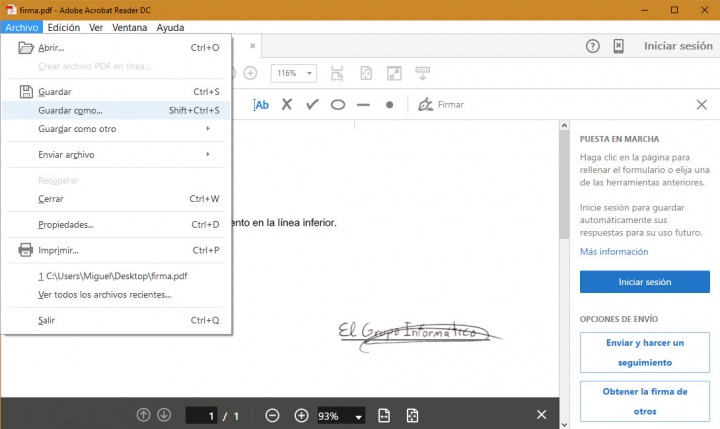Click Imprimir... in the Archivo menu

(116, 250)
